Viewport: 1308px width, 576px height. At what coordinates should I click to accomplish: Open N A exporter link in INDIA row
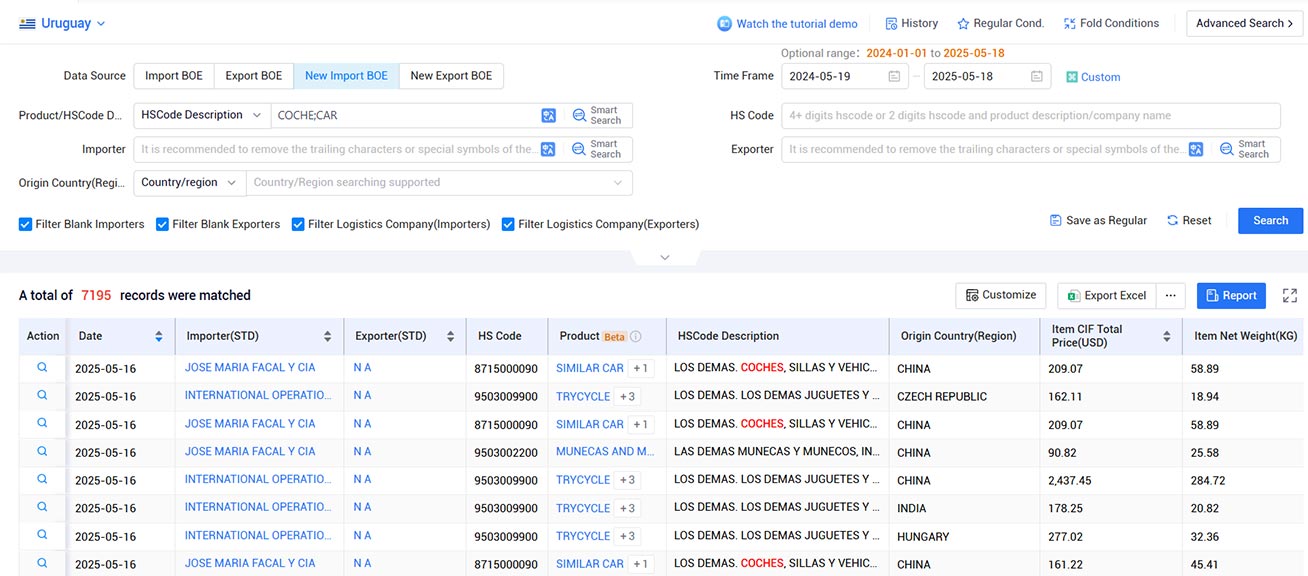[362, 508]
